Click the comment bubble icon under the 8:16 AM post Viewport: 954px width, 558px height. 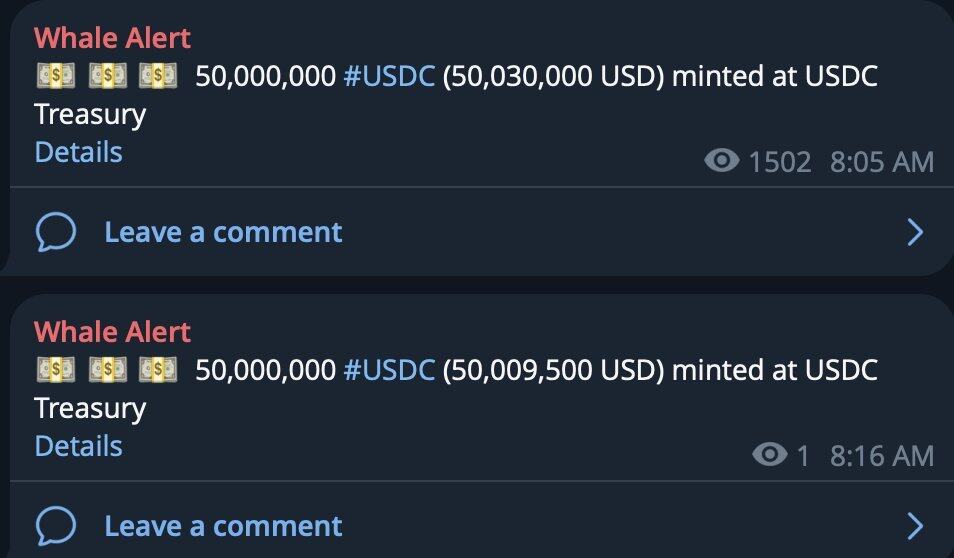tap(56, 526)
